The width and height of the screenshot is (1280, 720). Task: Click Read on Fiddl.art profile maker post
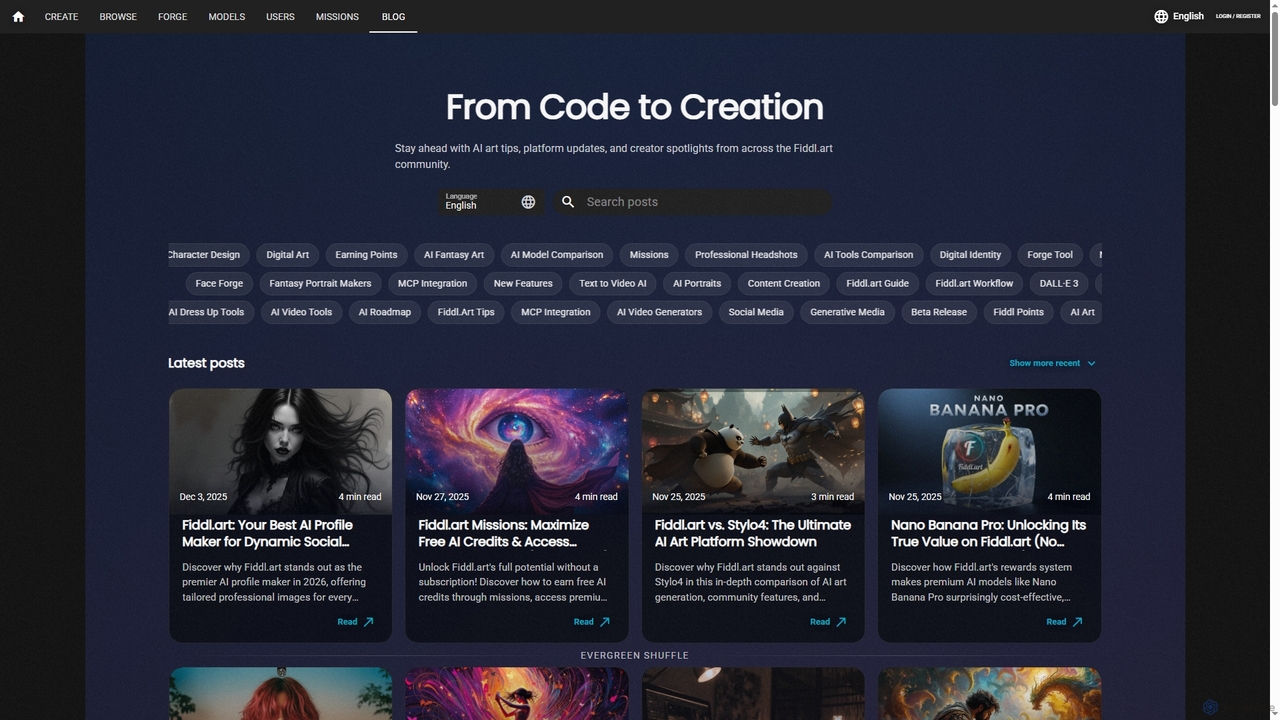(x=355, y=622)
